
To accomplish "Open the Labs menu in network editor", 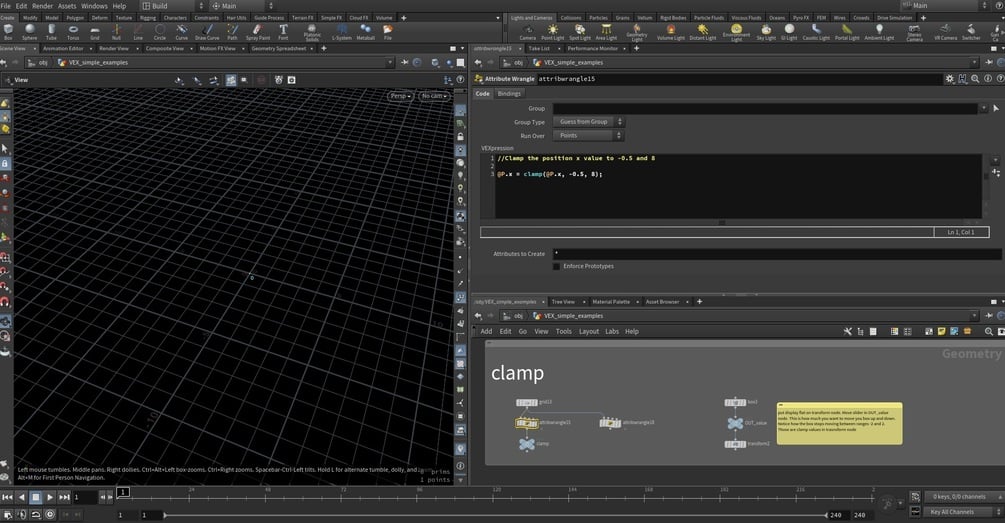I will (x=612, y=331).
